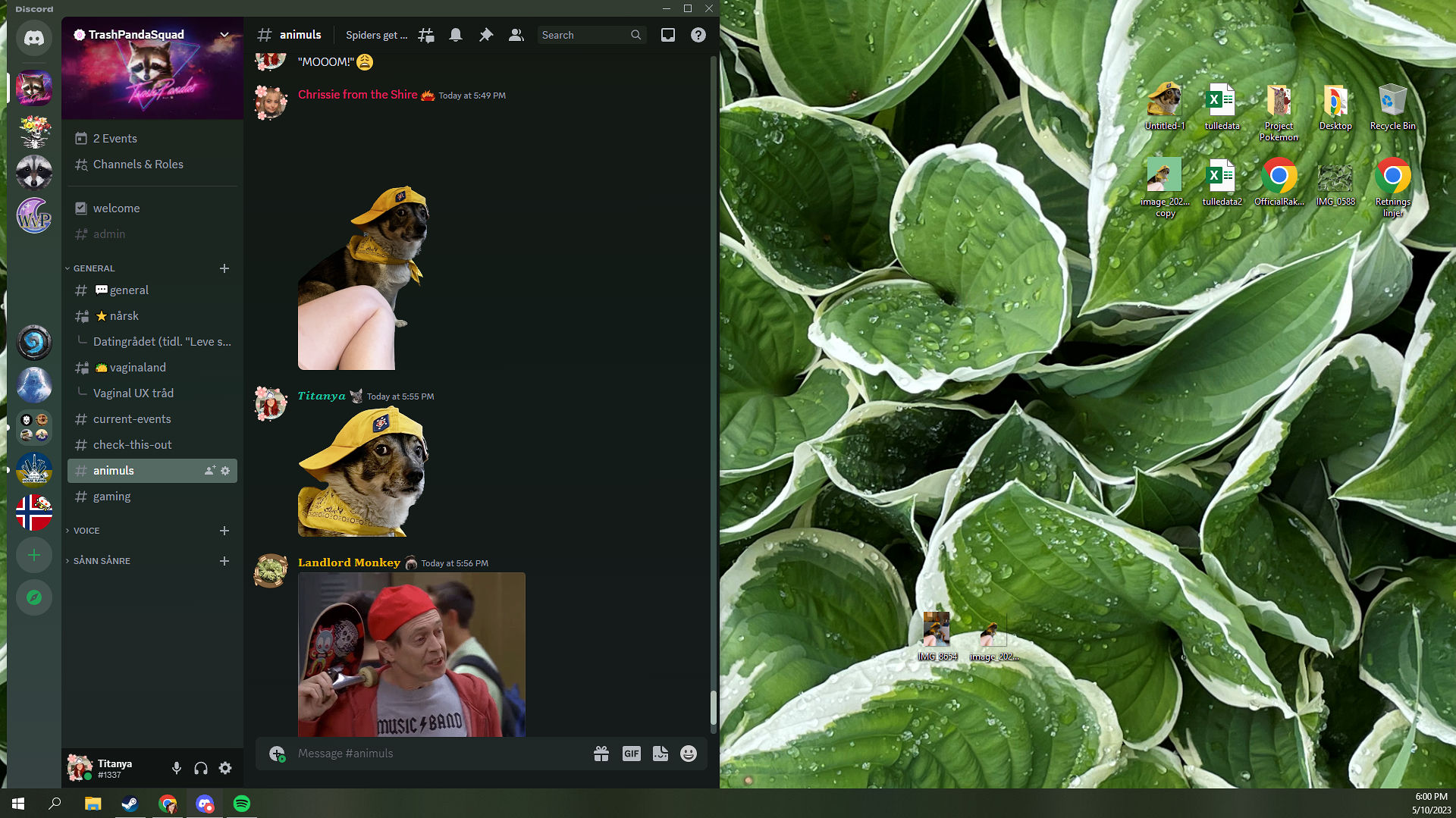
Task: Launch Spotify from the taskbar
Action: point(241,803)
